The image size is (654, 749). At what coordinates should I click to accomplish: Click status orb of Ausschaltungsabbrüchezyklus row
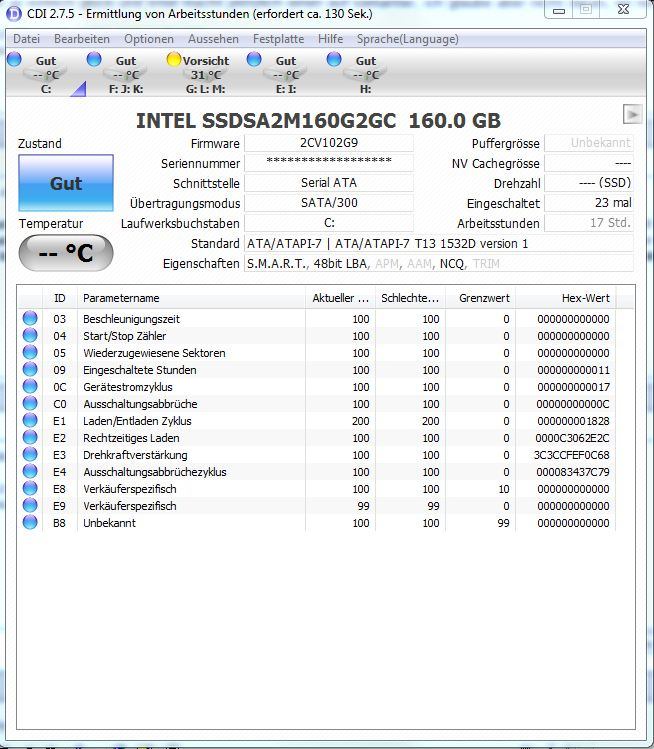tap(30, 471)
